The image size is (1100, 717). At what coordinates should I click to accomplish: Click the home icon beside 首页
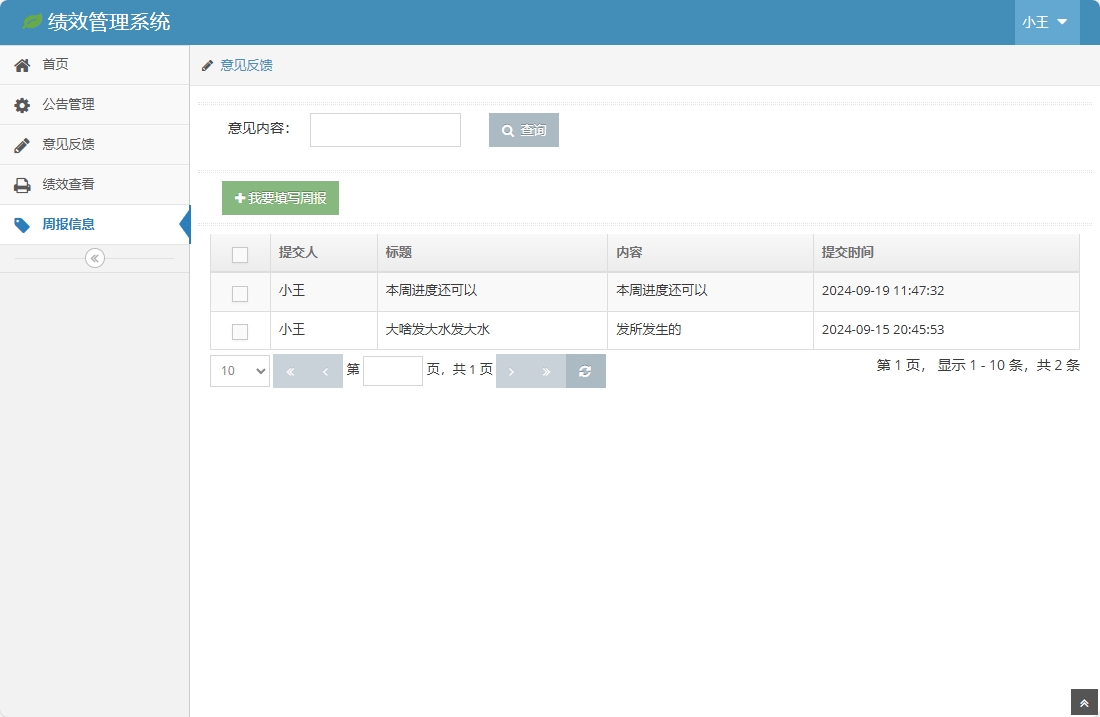pyautogui.click(x=22, y=64)
